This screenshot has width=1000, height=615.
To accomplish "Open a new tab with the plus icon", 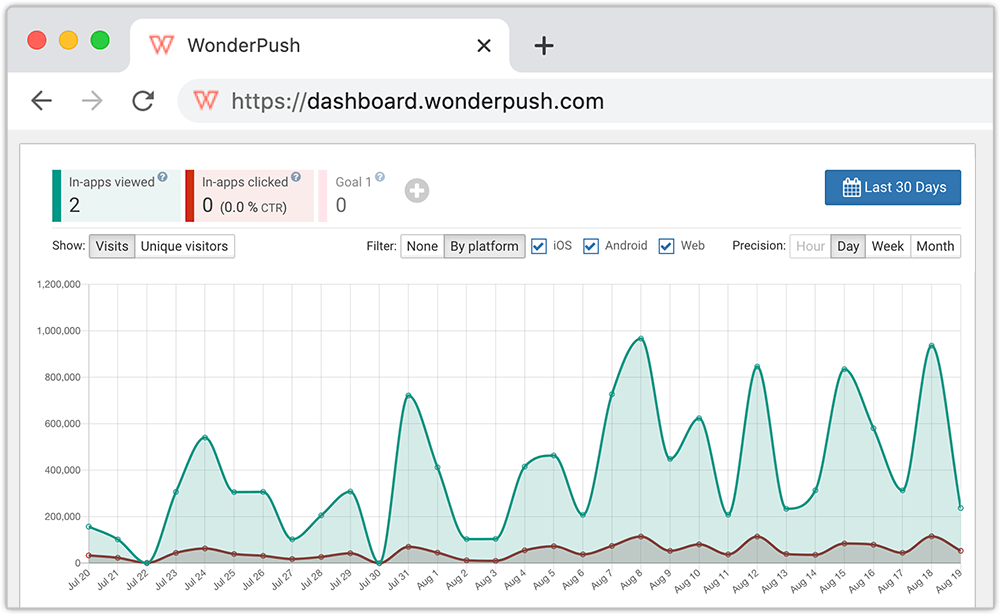I will 543,46.
